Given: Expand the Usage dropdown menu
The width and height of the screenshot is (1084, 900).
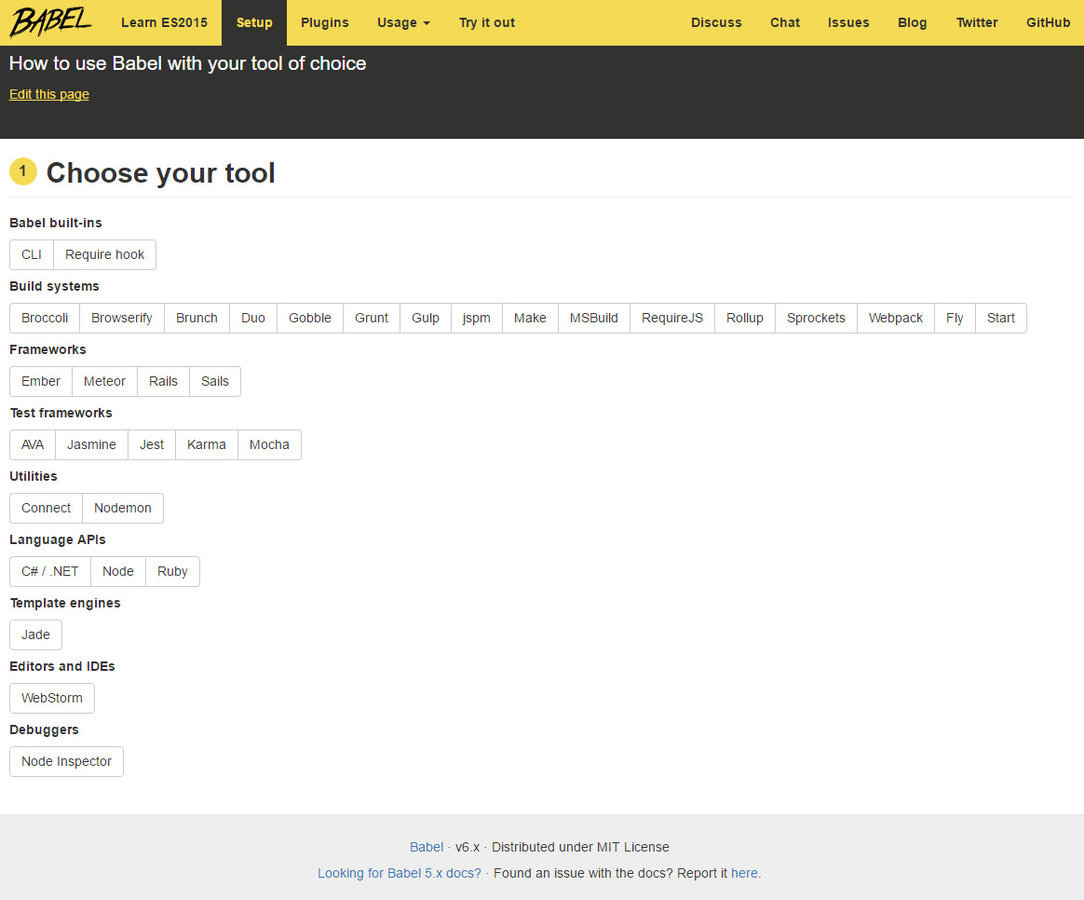Looking at the screenshot, I should (404, 23).
